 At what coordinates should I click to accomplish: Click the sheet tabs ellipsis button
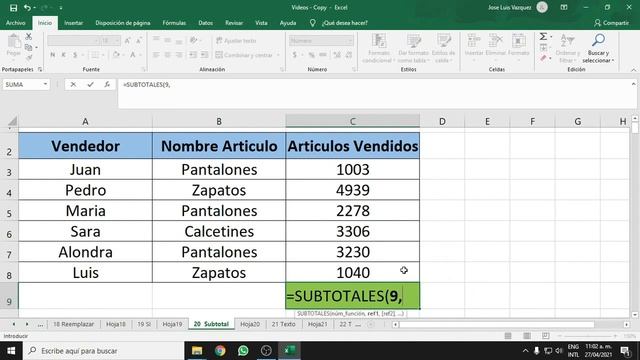coord(40,324)
